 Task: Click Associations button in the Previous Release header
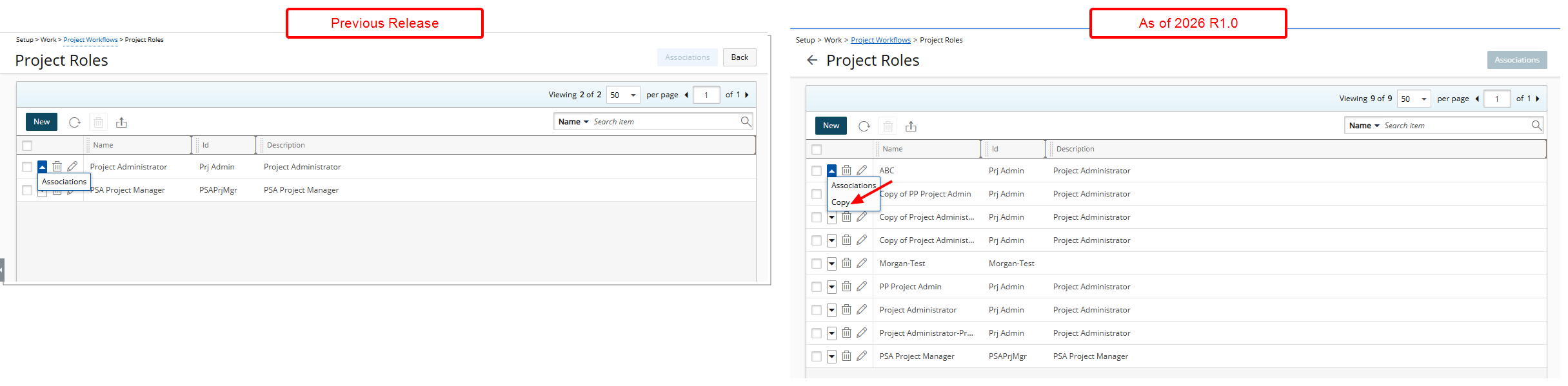coord(688,57)
